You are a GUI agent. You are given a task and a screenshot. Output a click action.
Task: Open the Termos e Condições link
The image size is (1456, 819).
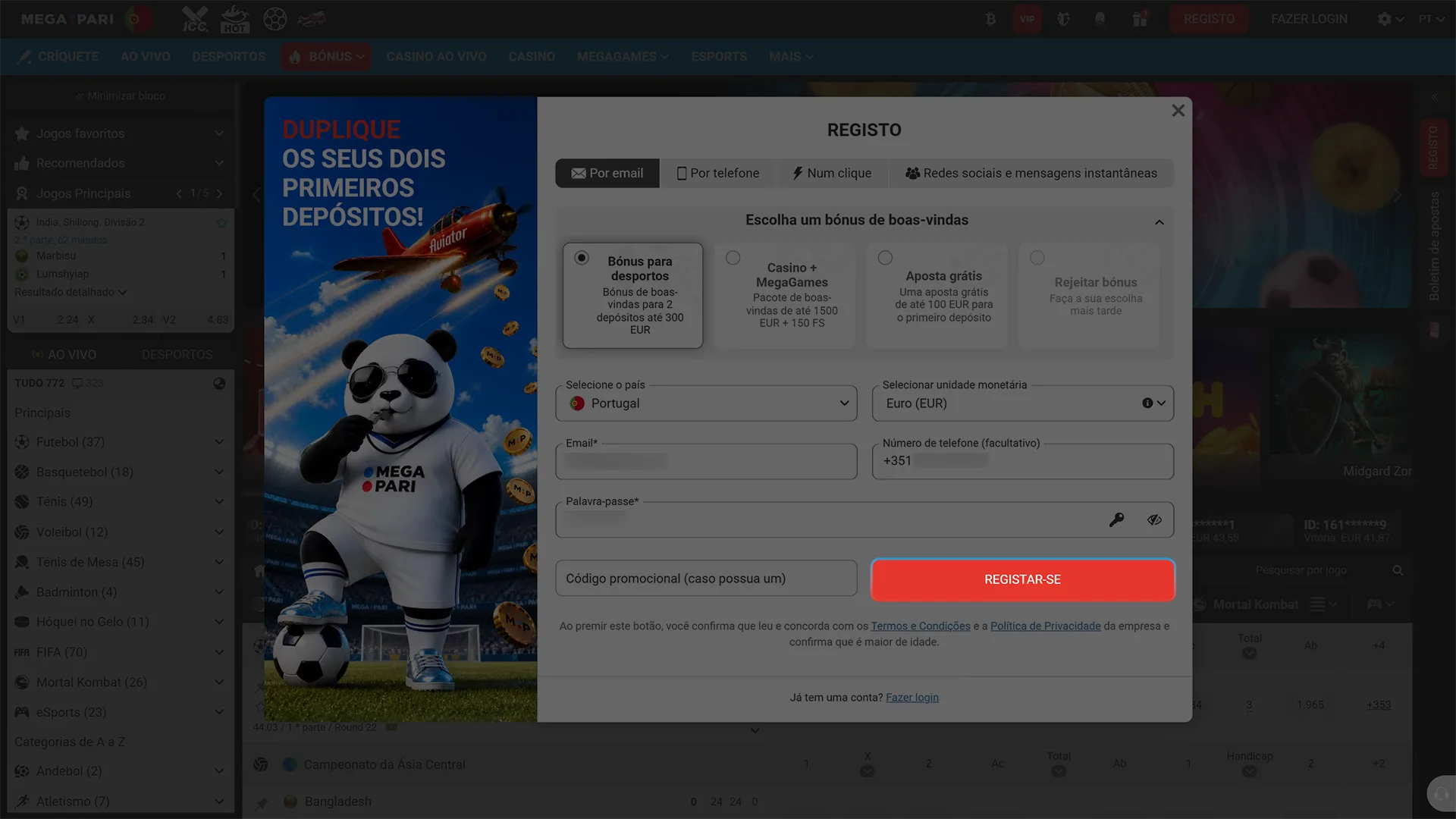[x=921, y=626]
